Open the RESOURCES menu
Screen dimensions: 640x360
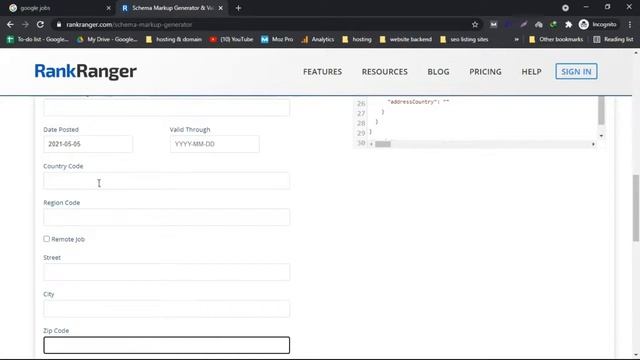point(384,71)
